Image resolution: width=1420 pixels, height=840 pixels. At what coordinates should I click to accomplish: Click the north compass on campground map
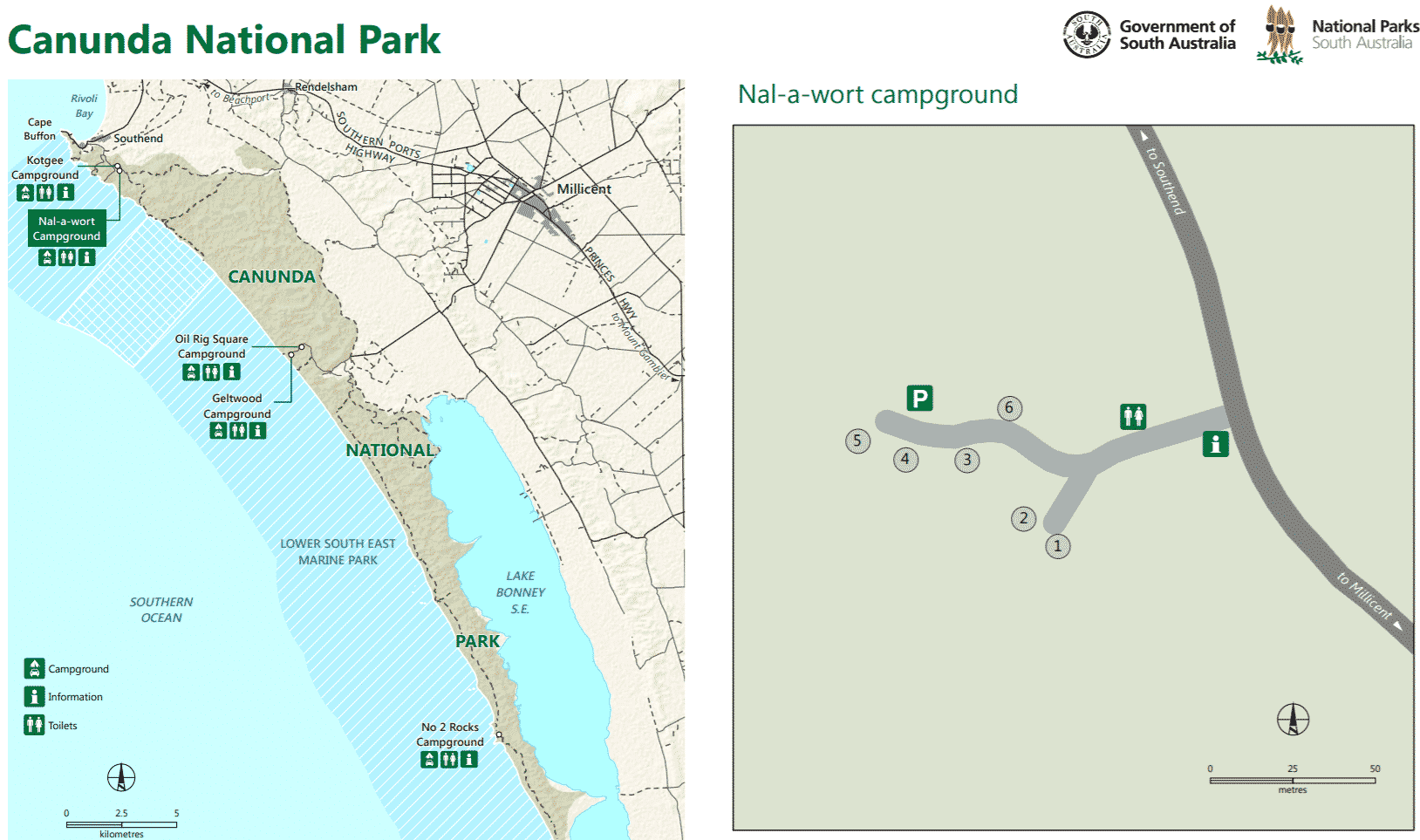pos(1294,720)
